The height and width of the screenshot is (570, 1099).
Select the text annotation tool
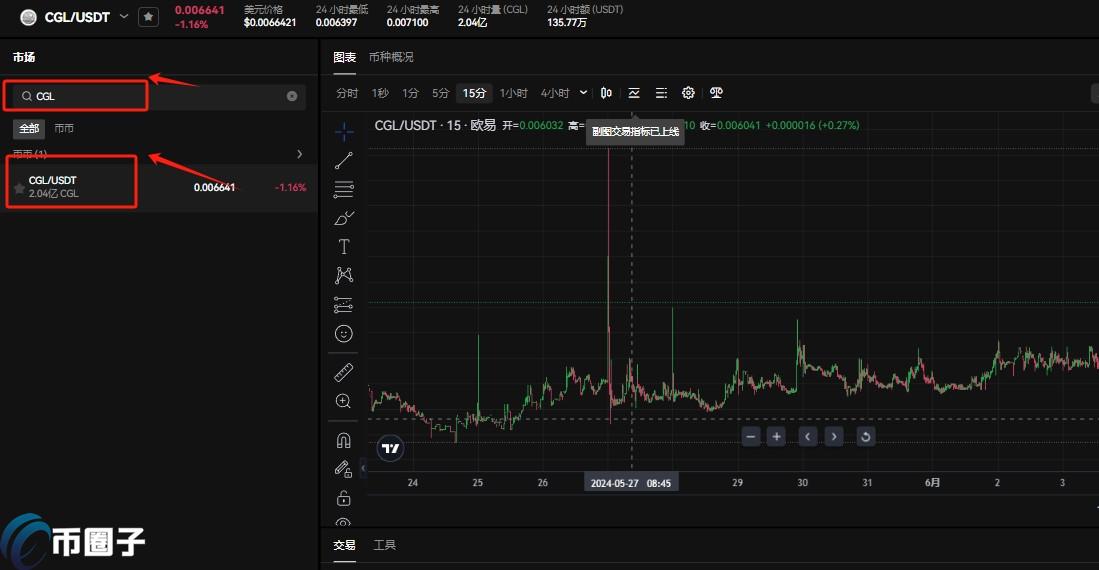coord(344,247)
